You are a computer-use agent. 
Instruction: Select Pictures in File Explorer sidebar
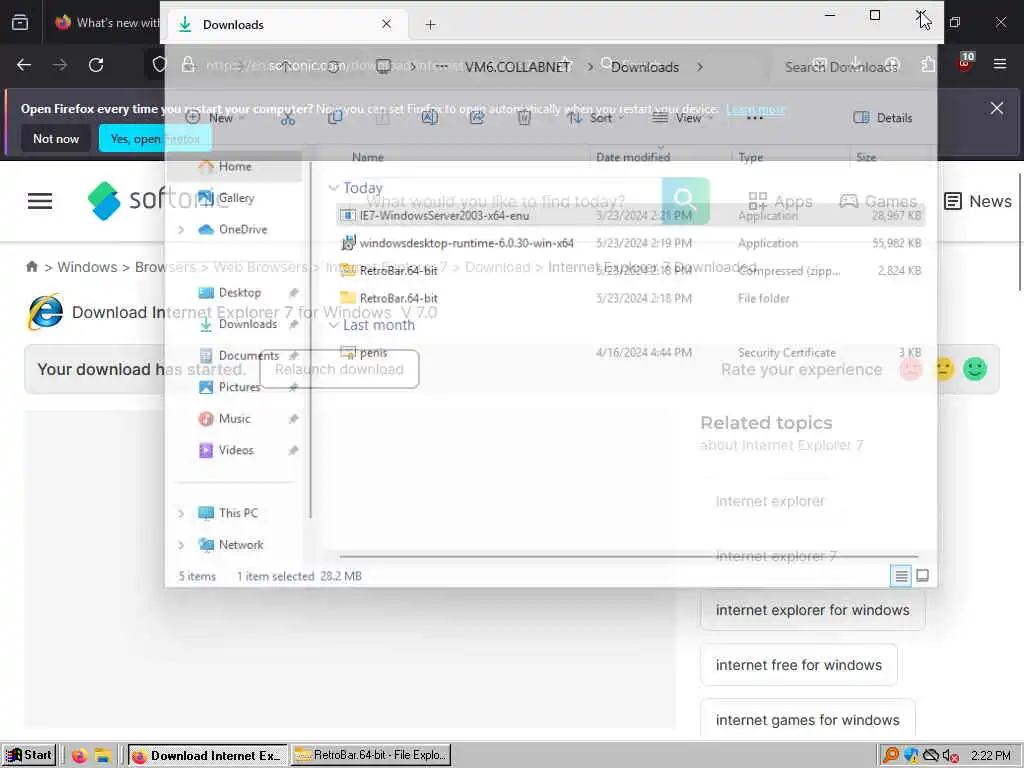pyautogui.click(x=234, y=387)
